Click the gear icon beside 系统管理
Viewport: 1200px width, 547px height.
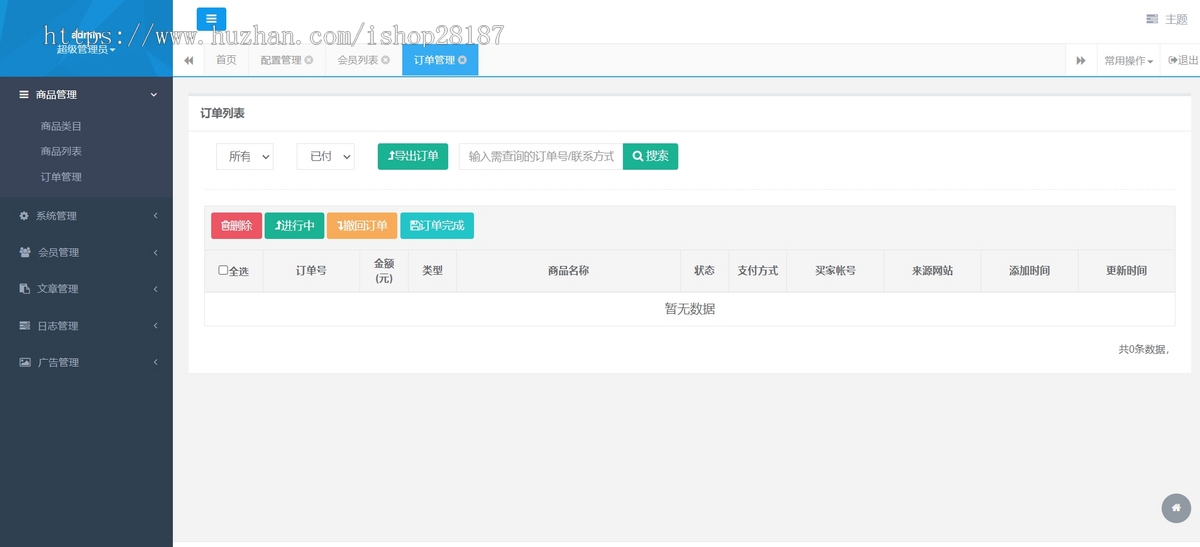point(24,216)
